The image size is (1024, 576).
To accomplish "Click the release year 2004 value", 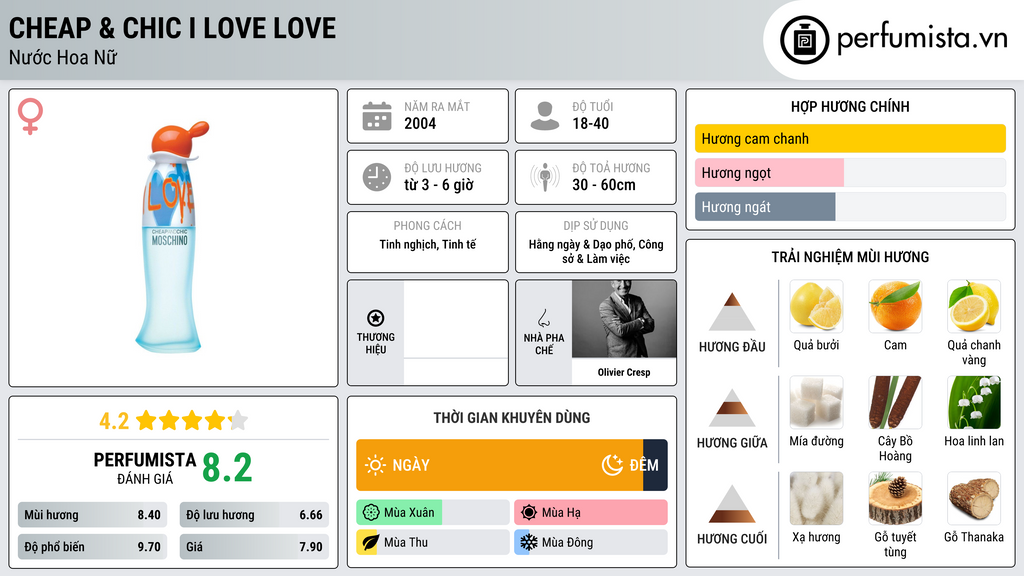I will click(x=420, y=123).
